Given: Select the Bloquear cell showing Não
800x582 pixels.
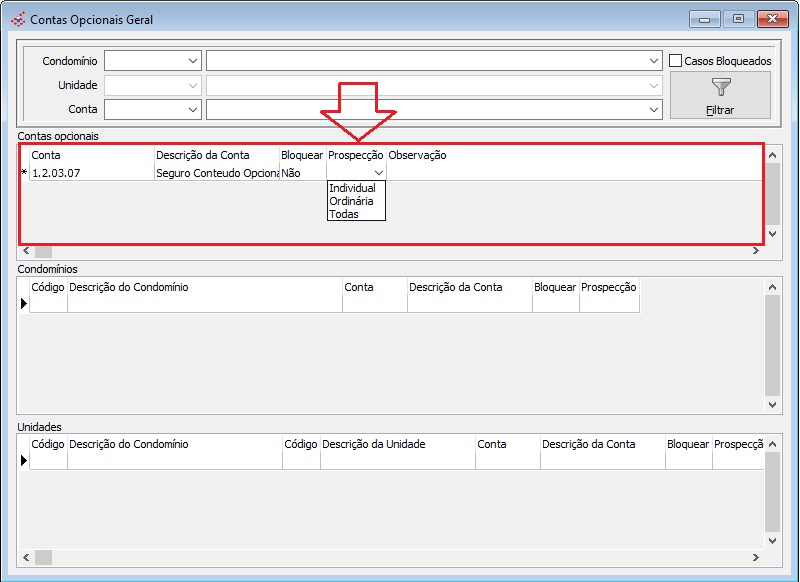Looking at the screenshot, I should tap(301, 173).
